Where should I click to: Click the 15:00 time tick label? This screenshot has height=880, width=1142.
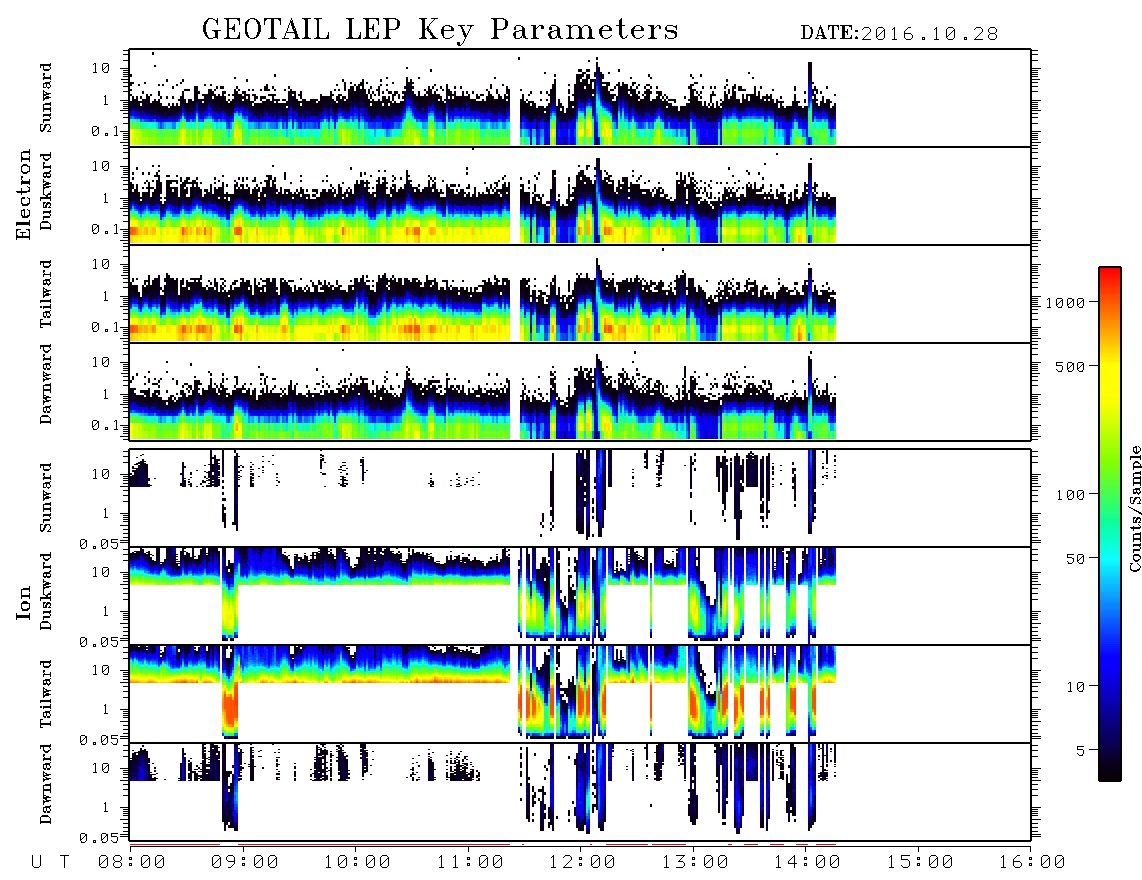[x=920, y=863]
